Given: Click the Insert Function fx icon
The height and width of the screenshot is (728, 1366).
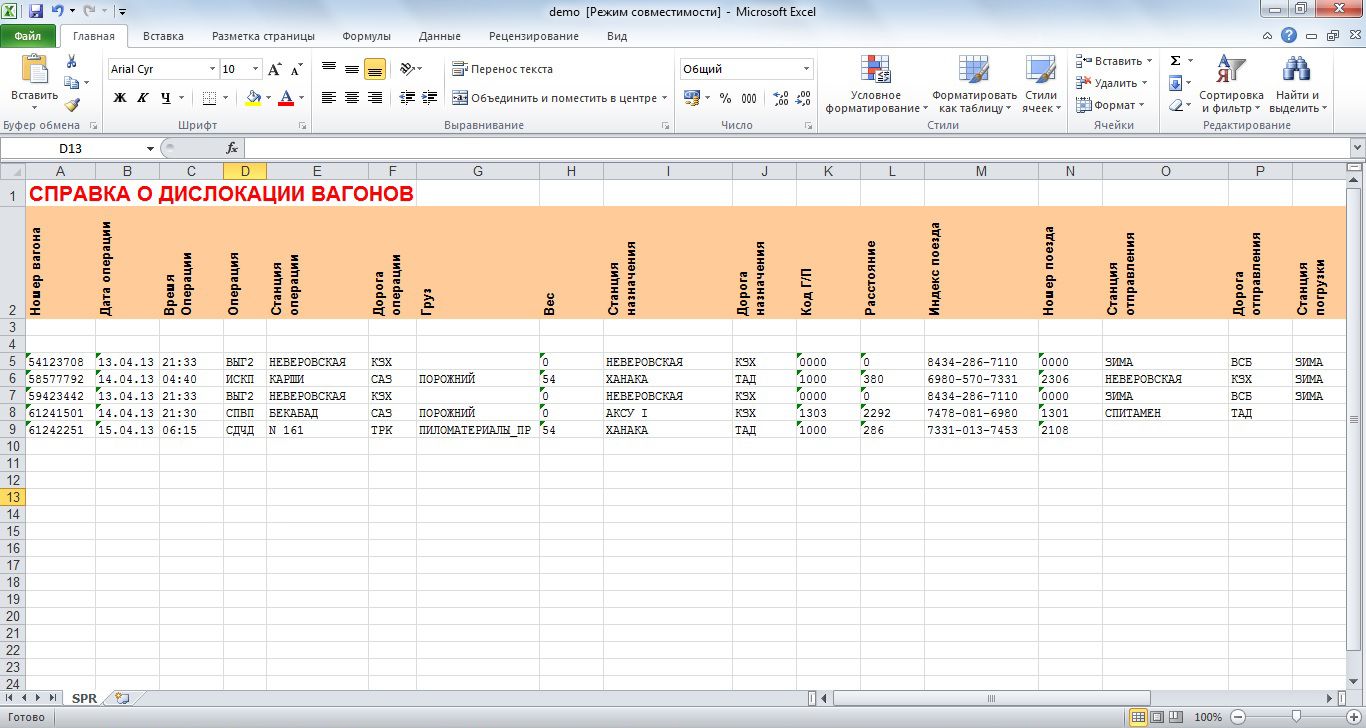Looking at the screenshot, I should 231,148.
